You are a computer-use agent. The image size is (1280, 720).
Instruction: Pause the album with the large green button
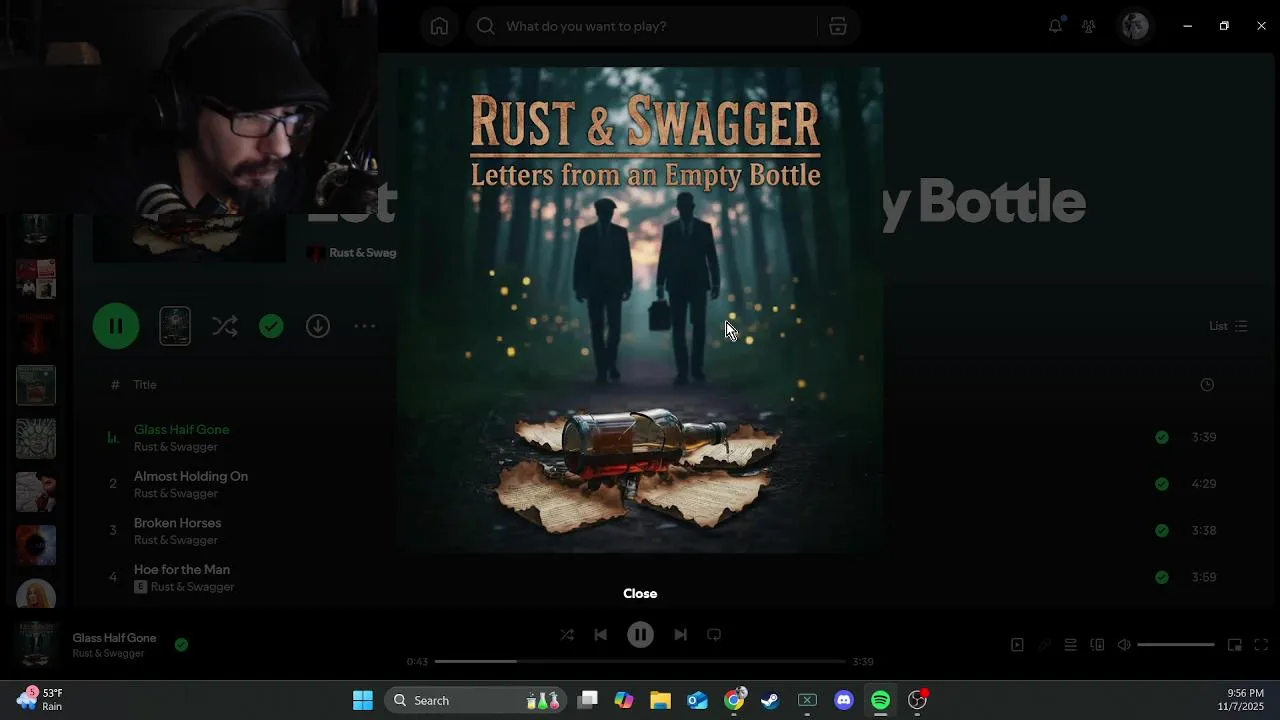pyautogui.click(x=116, y=326)
